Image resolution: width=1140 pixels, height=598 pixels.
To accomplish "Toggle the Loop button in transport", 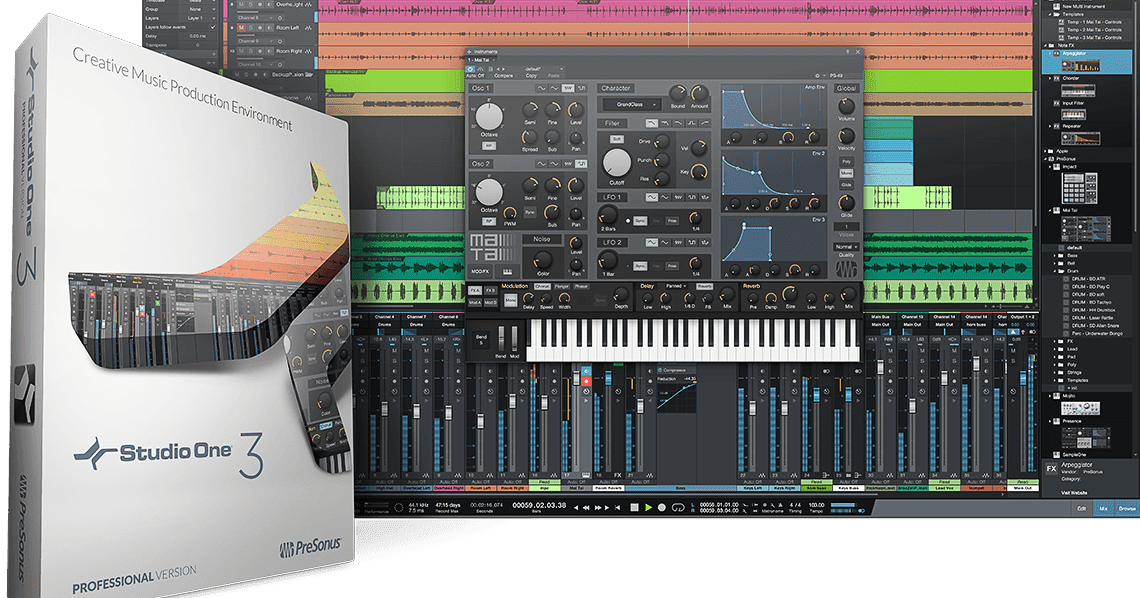I will tap(678, 508).
